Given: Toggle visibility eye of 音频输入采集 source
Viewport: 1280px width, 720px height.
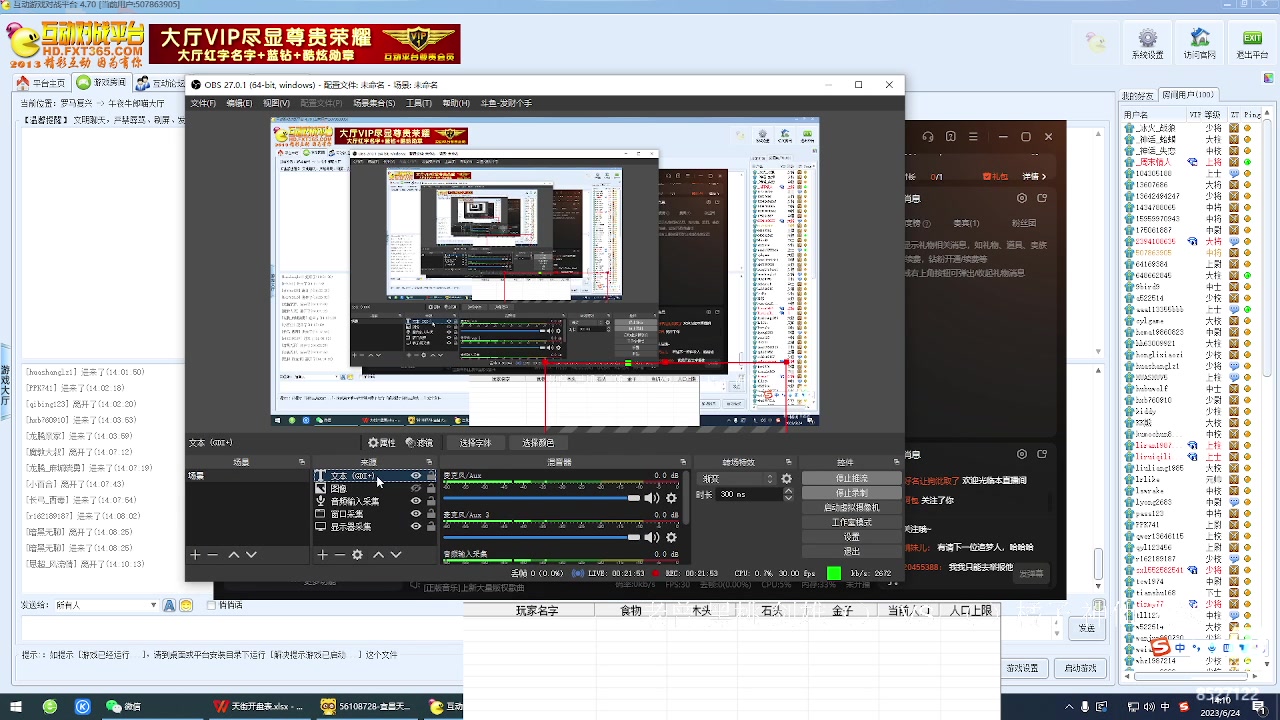Looking at the screenshot, I should coord(416,501).
